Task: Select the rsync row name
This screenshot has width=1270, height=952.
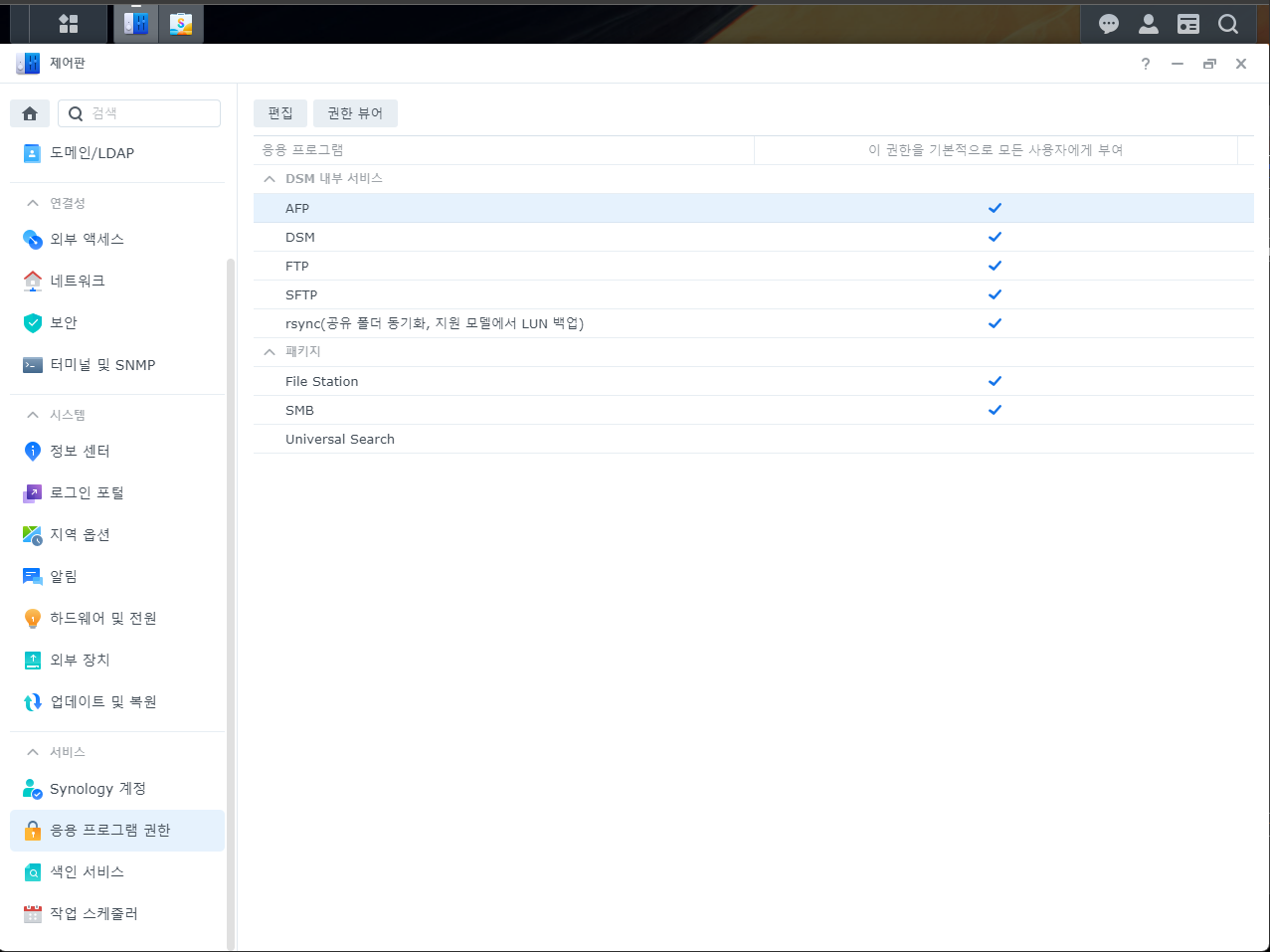Action: point(435,323)
